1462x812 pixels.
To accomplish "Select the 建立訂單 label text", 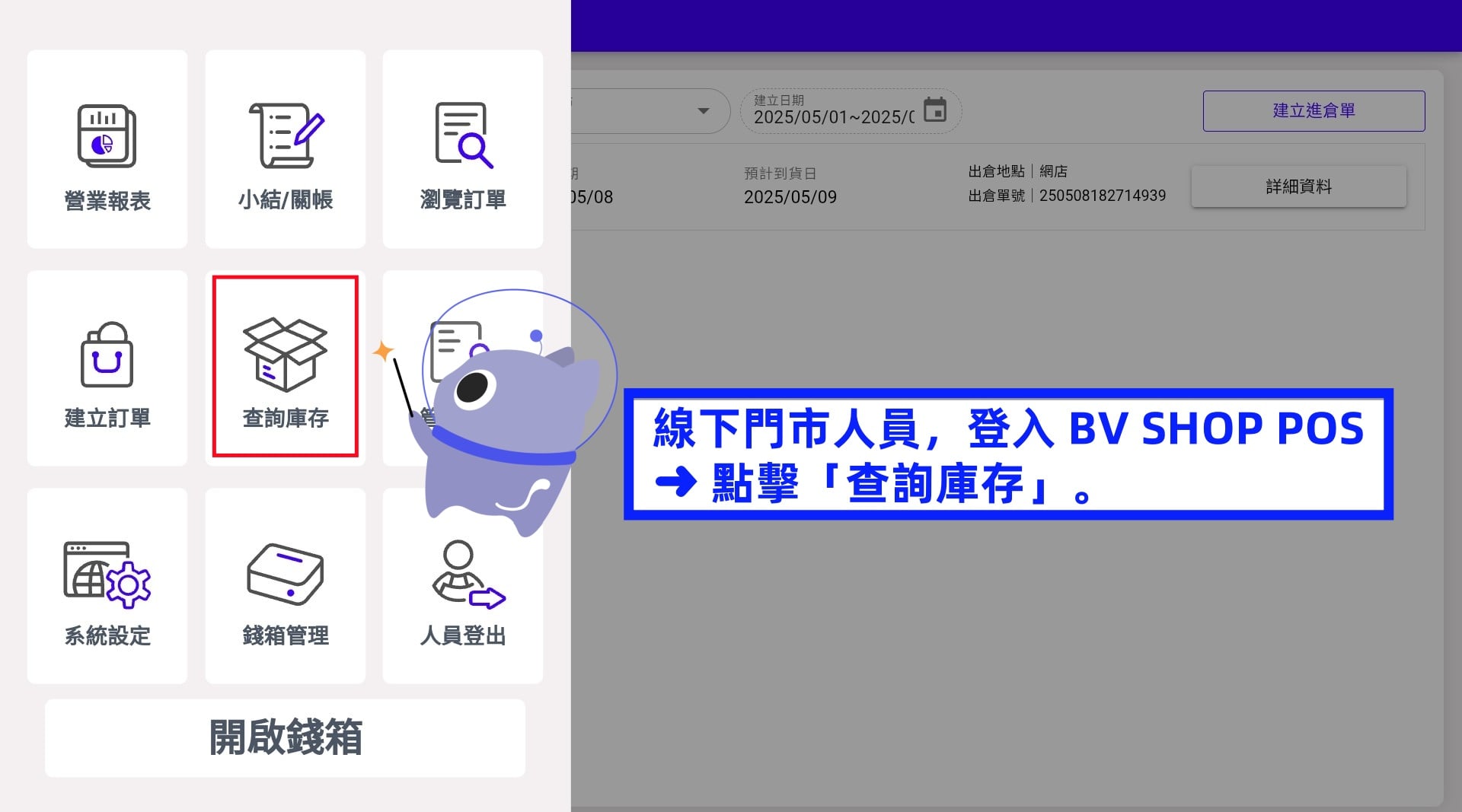I will coord(107,419).
